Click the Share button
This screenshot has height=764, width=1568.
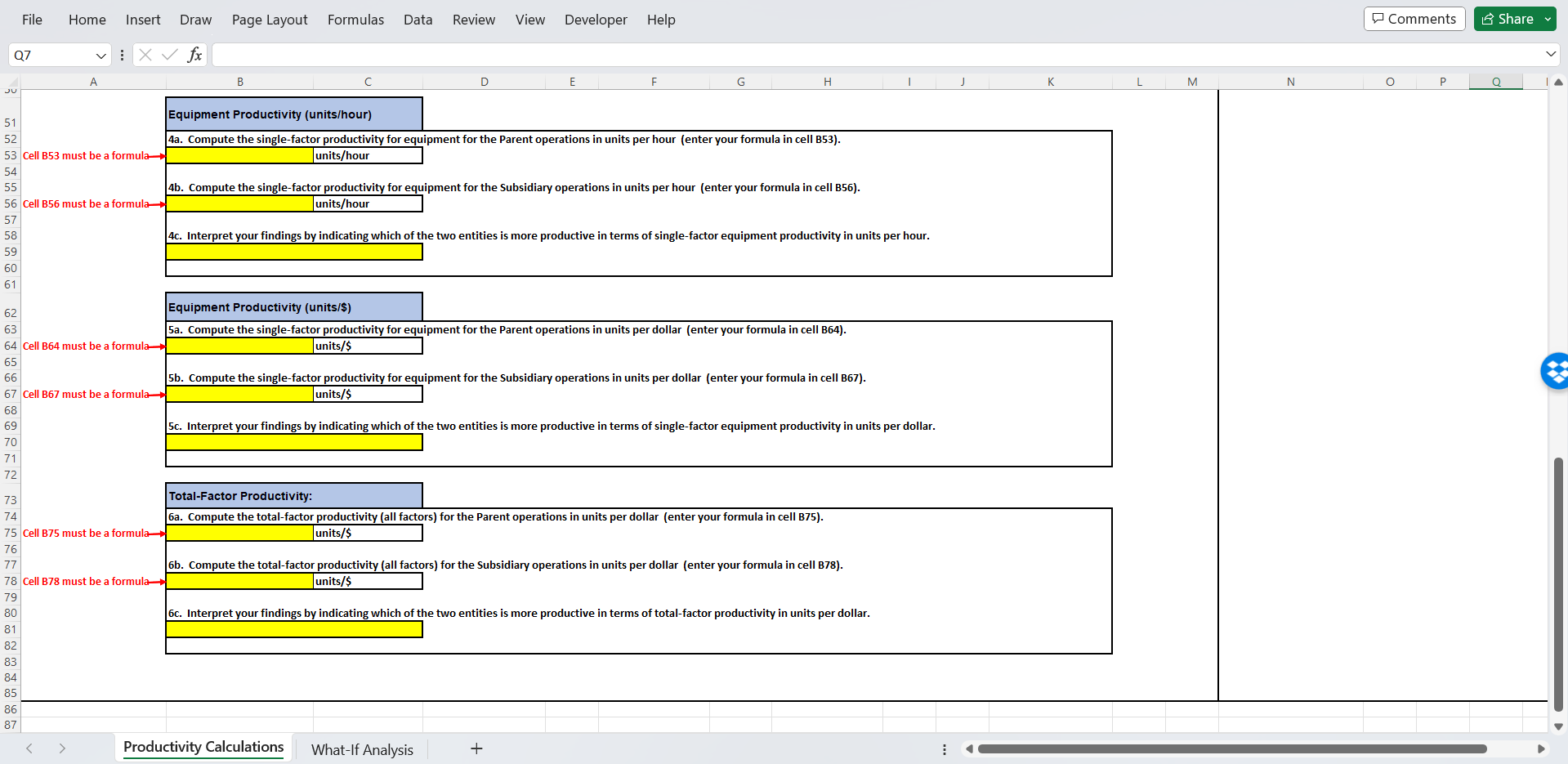click(1508, 18)
